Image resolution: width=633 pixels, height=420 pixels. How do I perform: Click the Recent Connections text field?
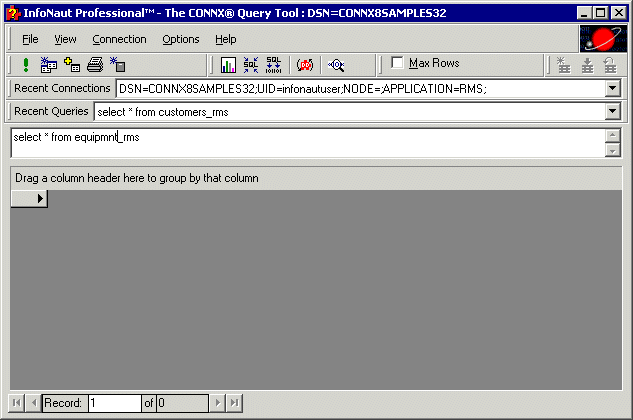click(361, 88)
